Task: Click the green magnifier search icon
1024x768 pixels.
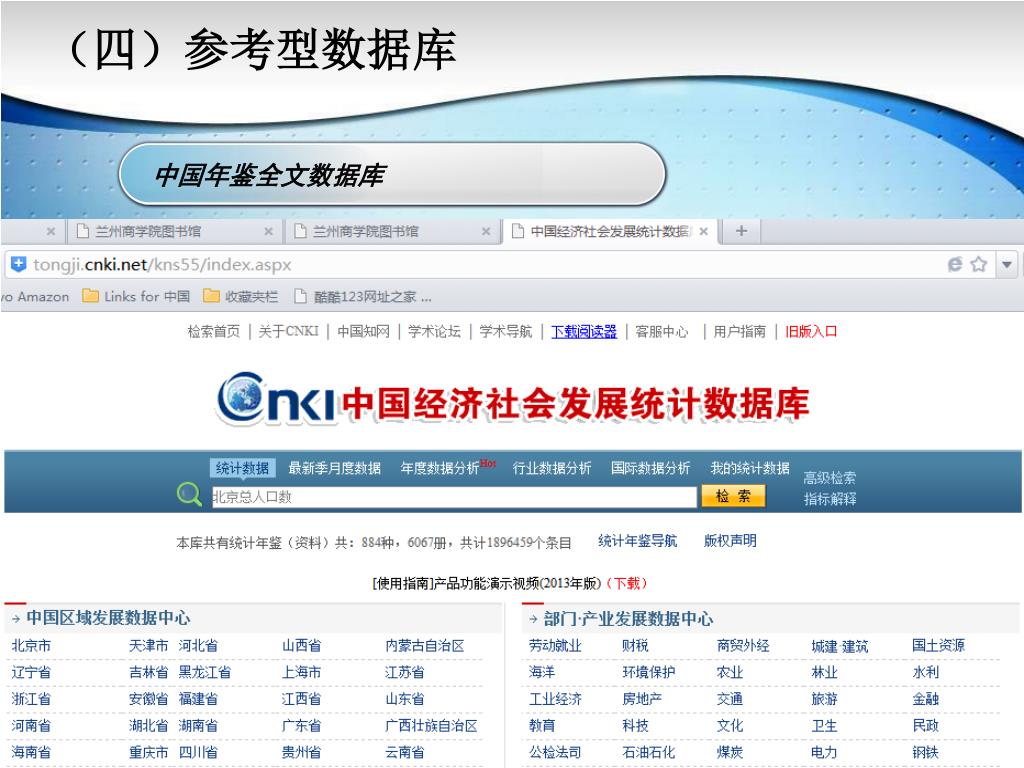Action: [x=189, y=494]
